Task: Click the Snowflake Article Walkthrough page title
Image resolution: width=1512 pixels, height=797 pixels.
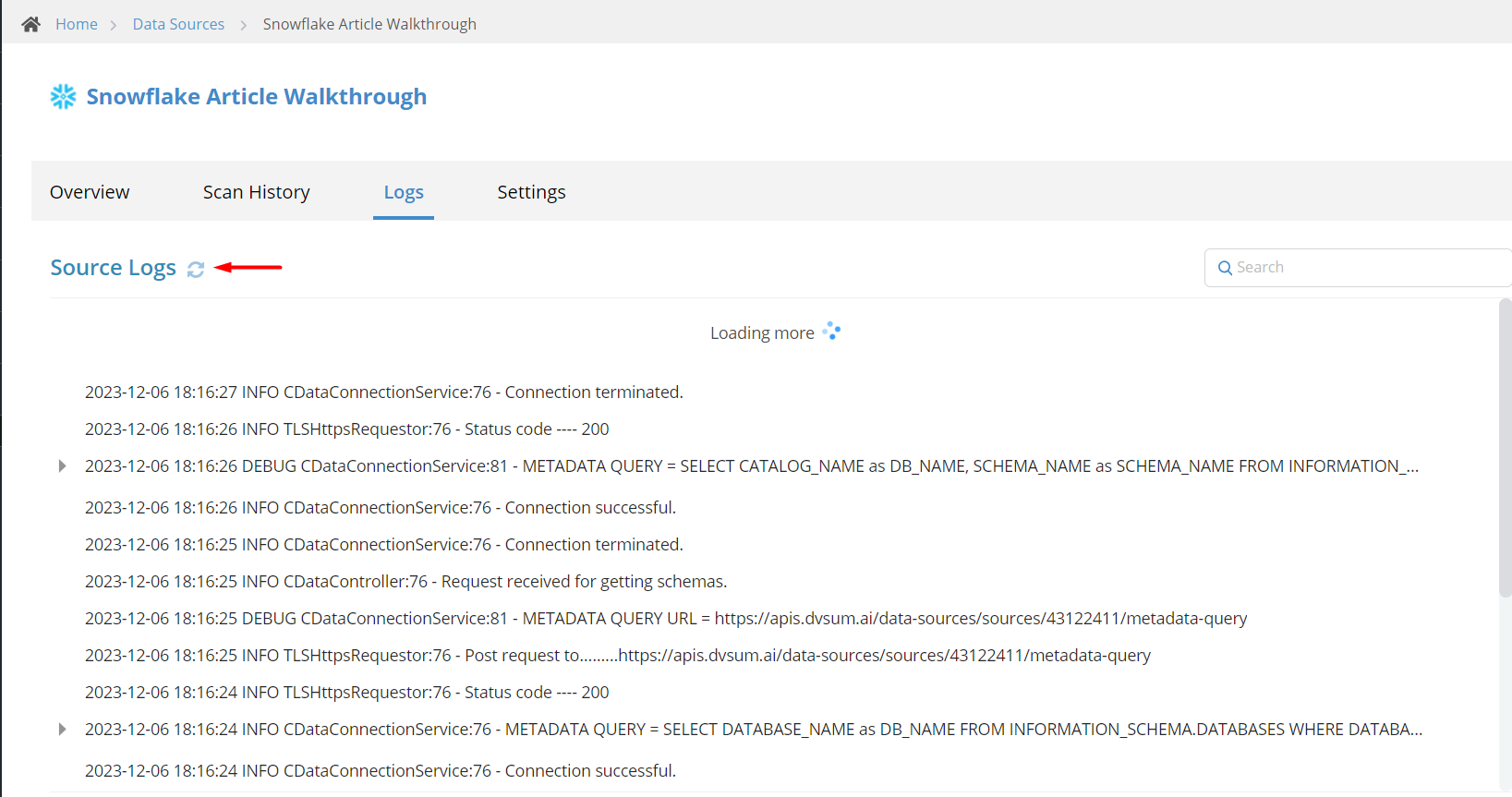Action: click(257, 97)
